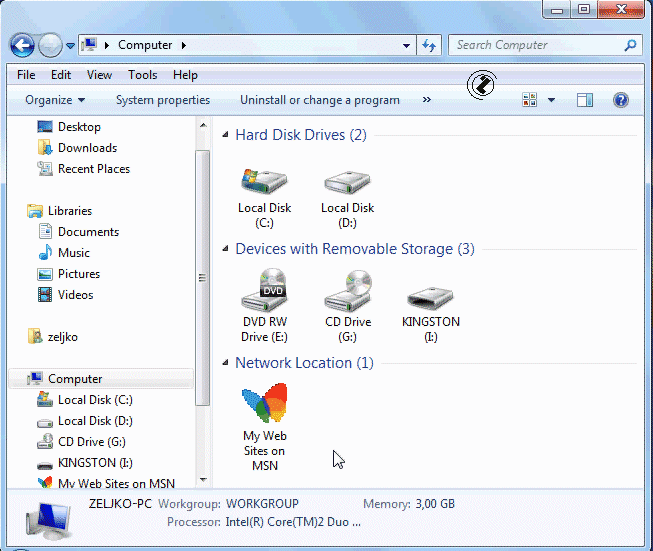This screenshot has height=551, width=653.
Task: Toggle the preview pane icon
Action: [x=585, y=100]
